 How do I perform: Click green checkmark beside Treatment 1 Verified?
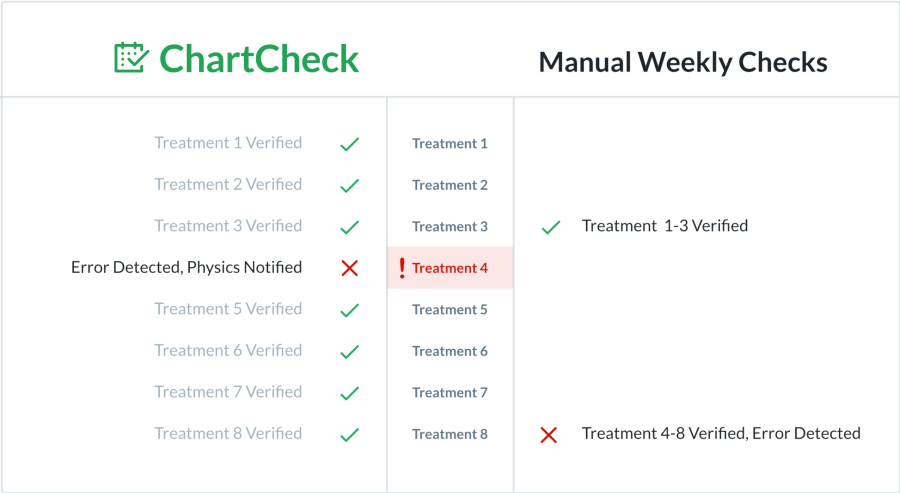tap(350, 144)
